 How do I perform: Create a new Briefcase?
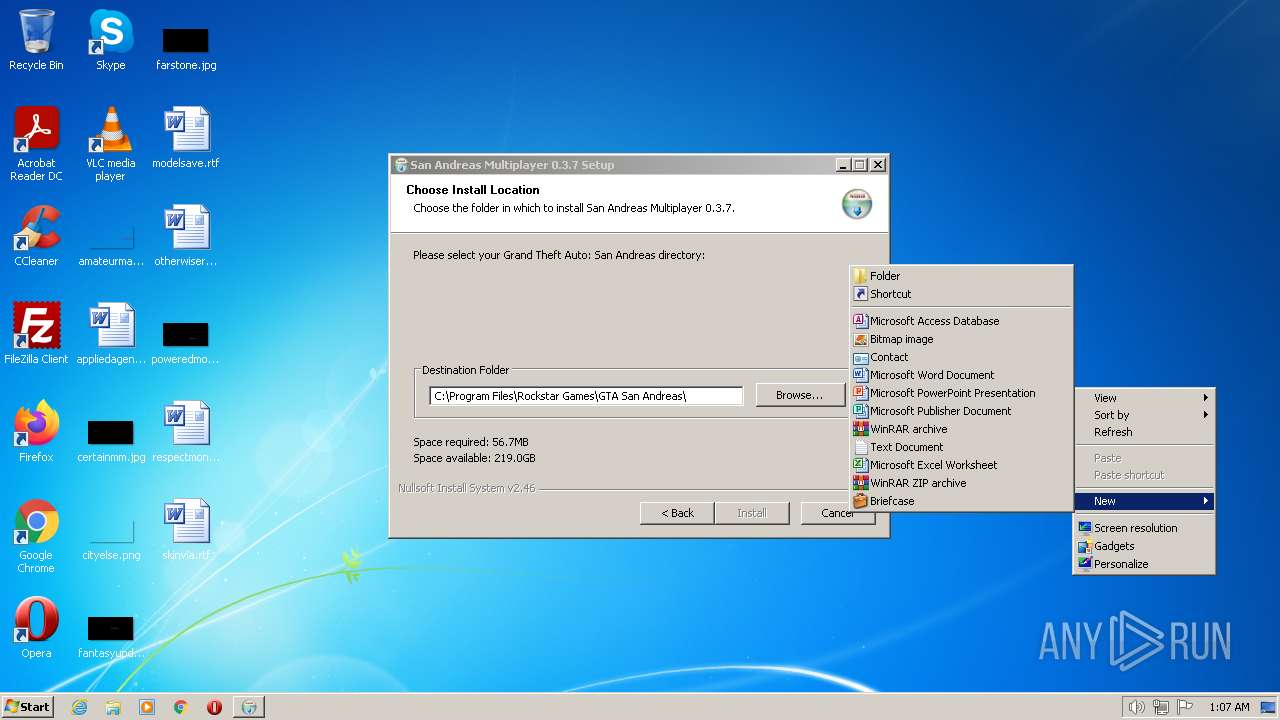point(961,501)
